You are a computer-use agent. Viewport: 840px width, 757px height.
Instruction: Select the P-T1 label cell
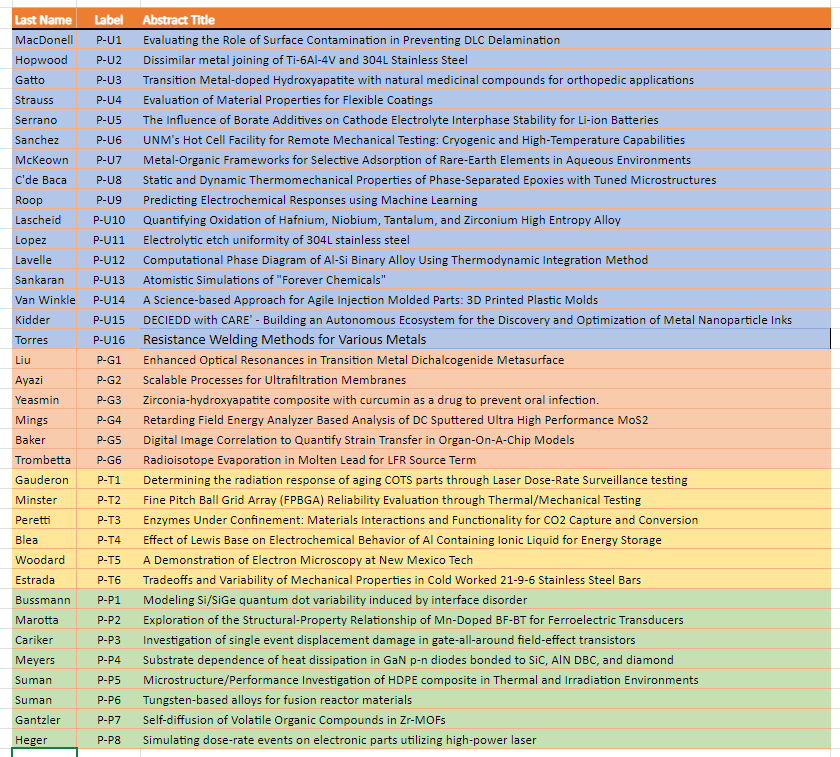108,480
